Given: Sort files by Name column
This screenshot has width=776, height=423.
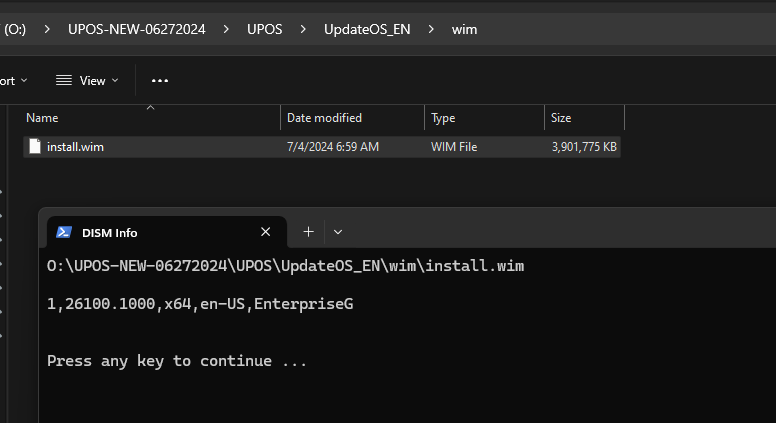Looking at the screenshot, I should (151, 118).
